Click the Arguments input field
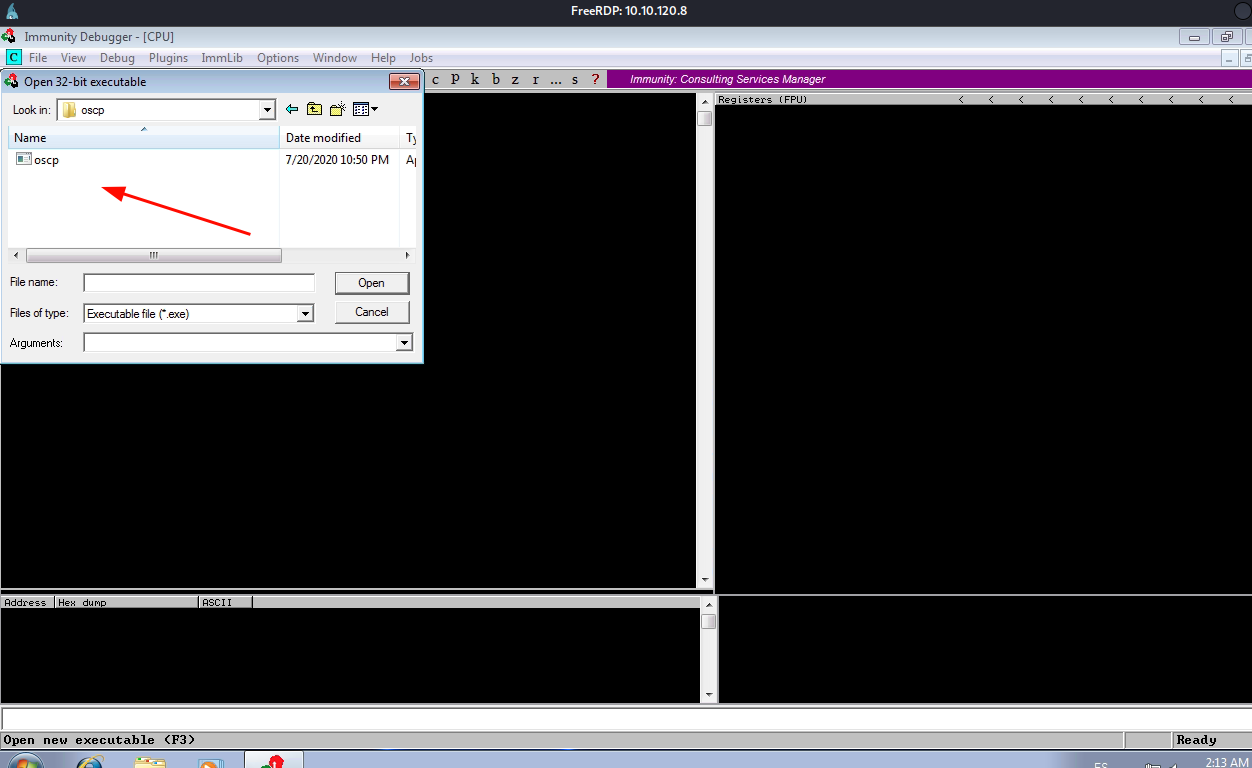The width and height of the screenshot is (1252, 768). coord(240,343)
